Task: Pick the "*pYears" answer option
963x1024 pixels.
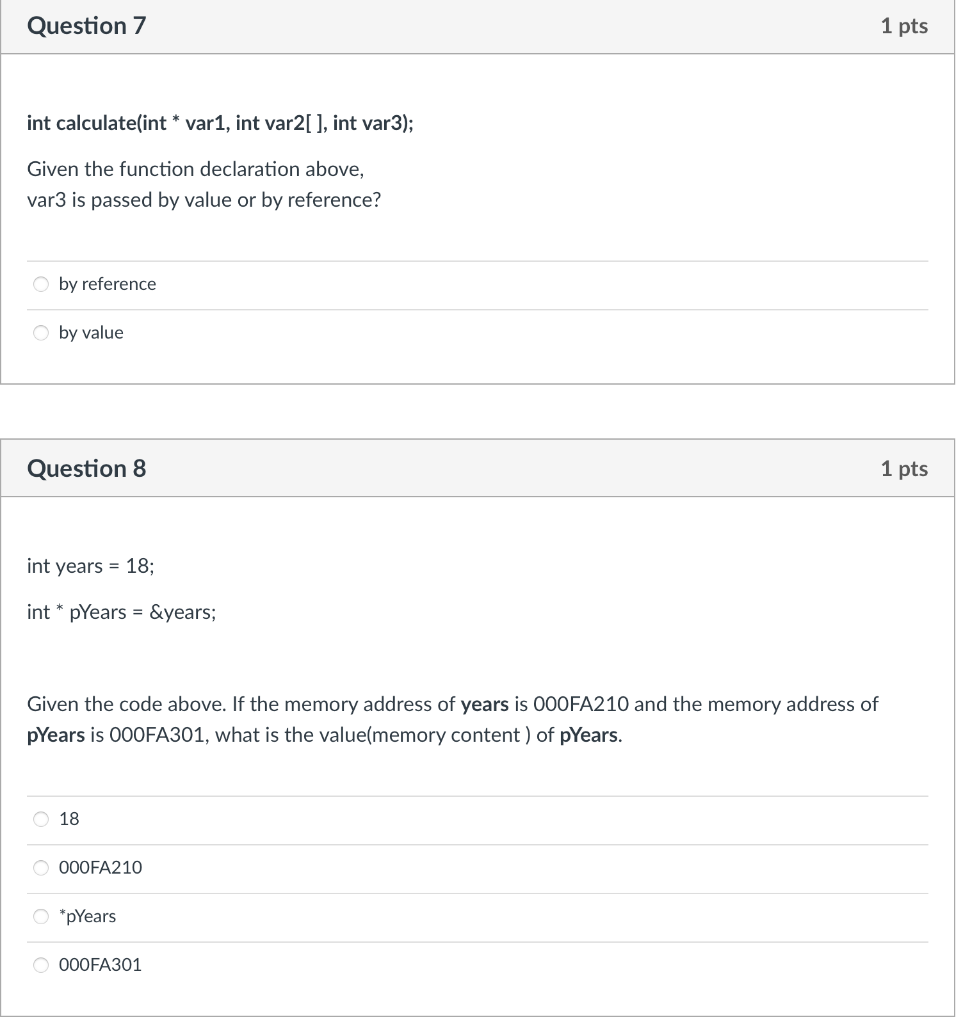Action: (x=40, y=915)
